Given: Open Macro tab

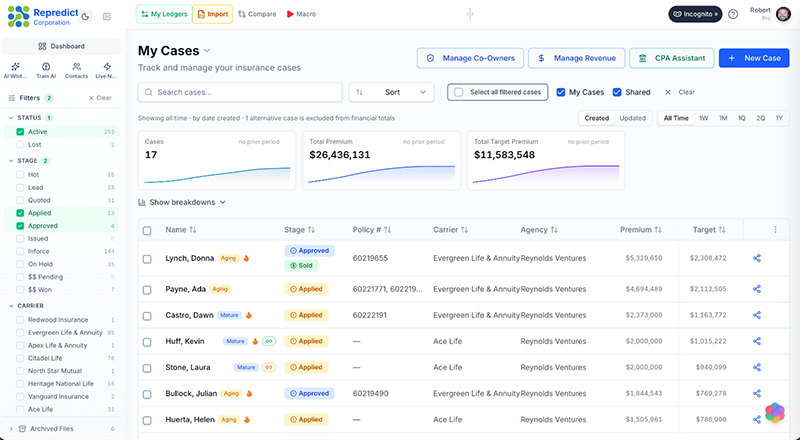Looking at the screenshot, I should point(301,14).
